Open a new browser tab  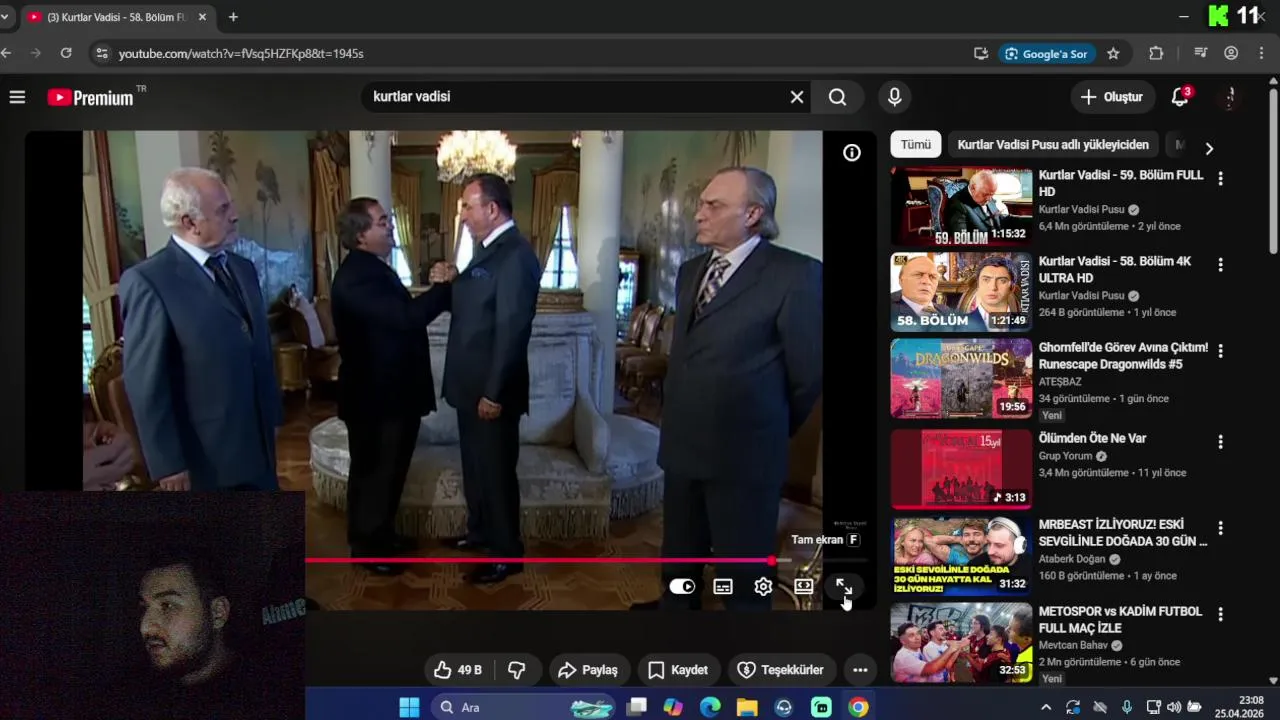coord(233,17)
